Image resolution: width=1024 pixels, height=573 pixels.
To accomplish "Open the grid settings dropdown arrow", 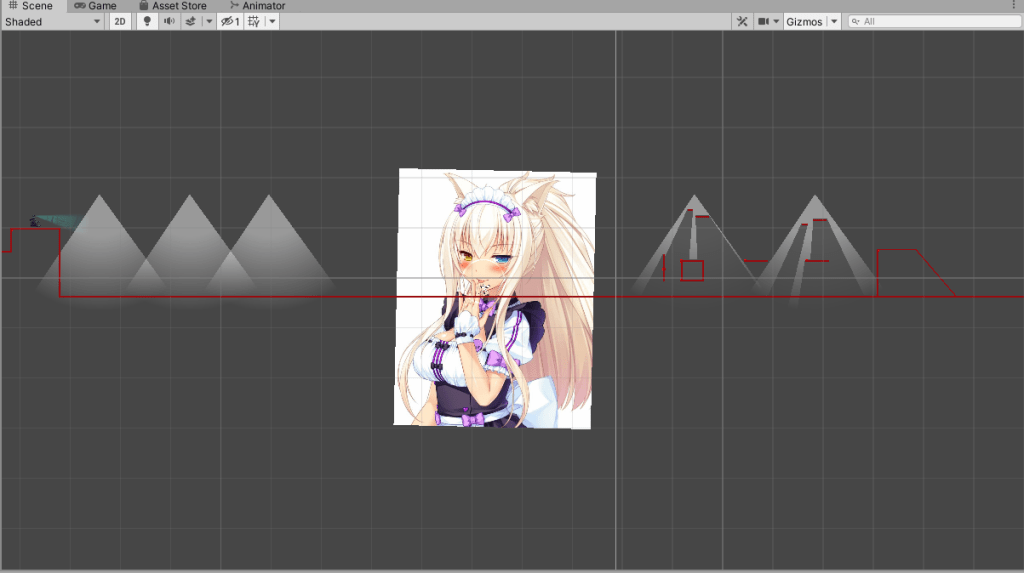I will (x=272, y=21).
